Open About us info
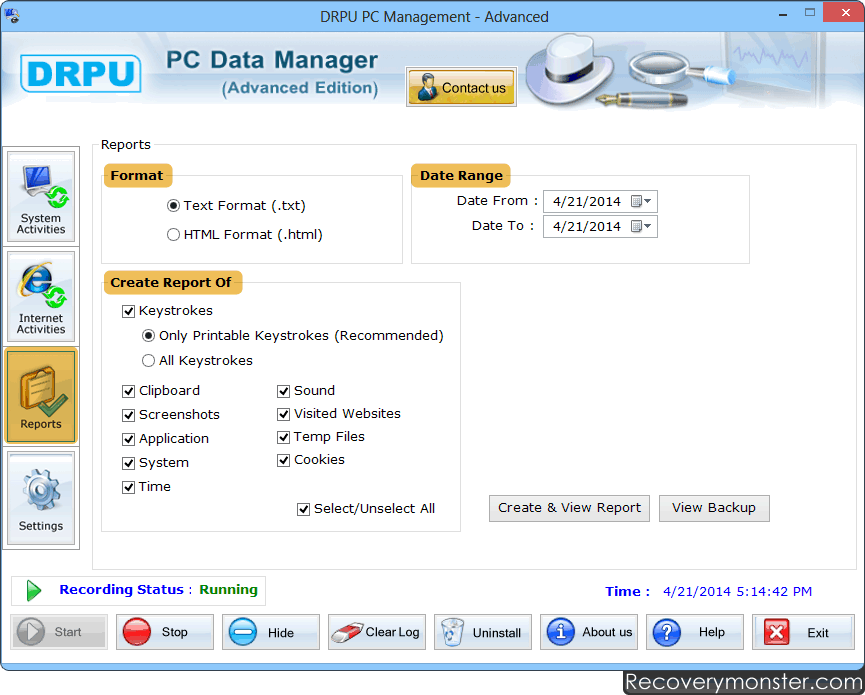 coord(589,632)
